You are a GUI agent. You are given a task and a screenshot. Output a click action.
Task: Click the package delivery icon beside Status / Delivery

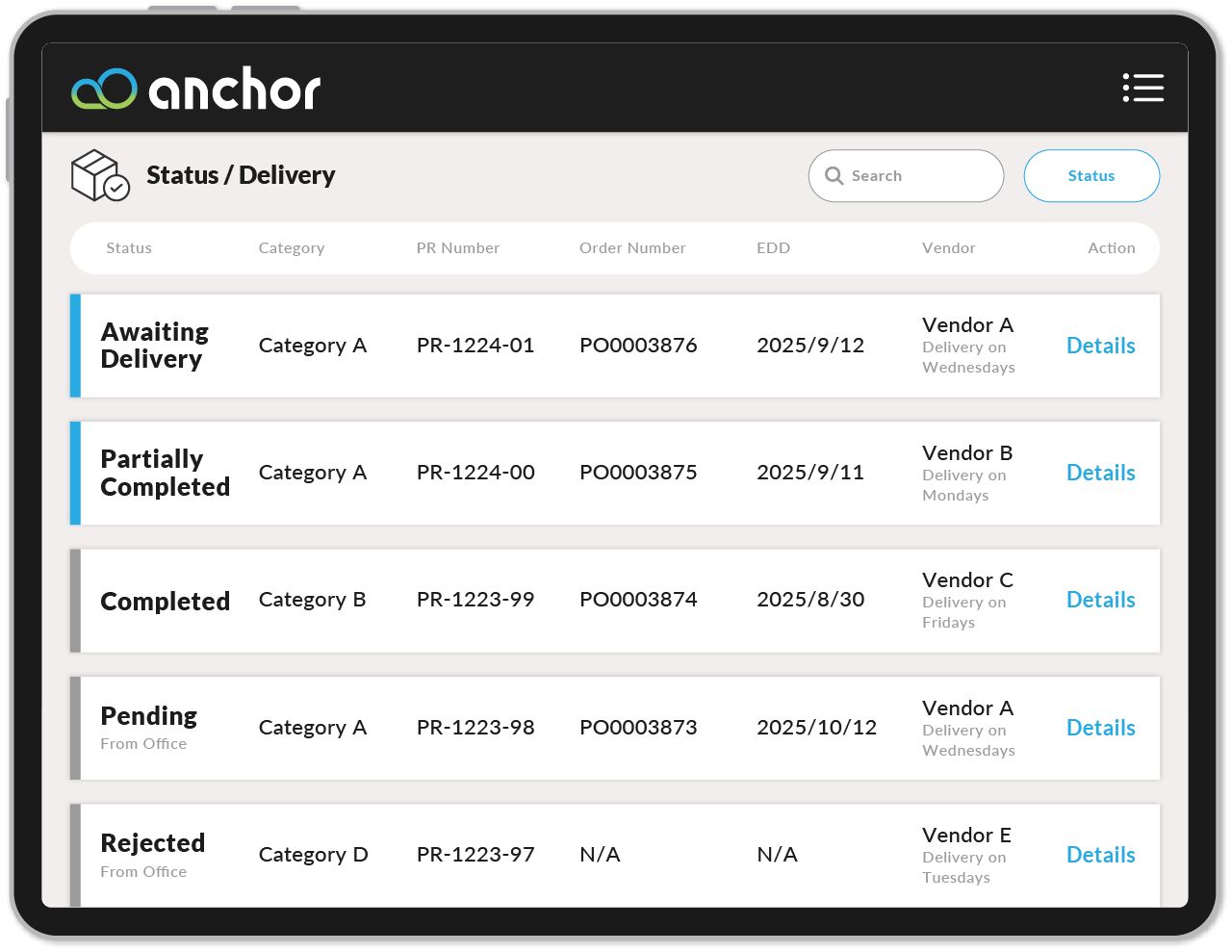[x=100, y=175]
